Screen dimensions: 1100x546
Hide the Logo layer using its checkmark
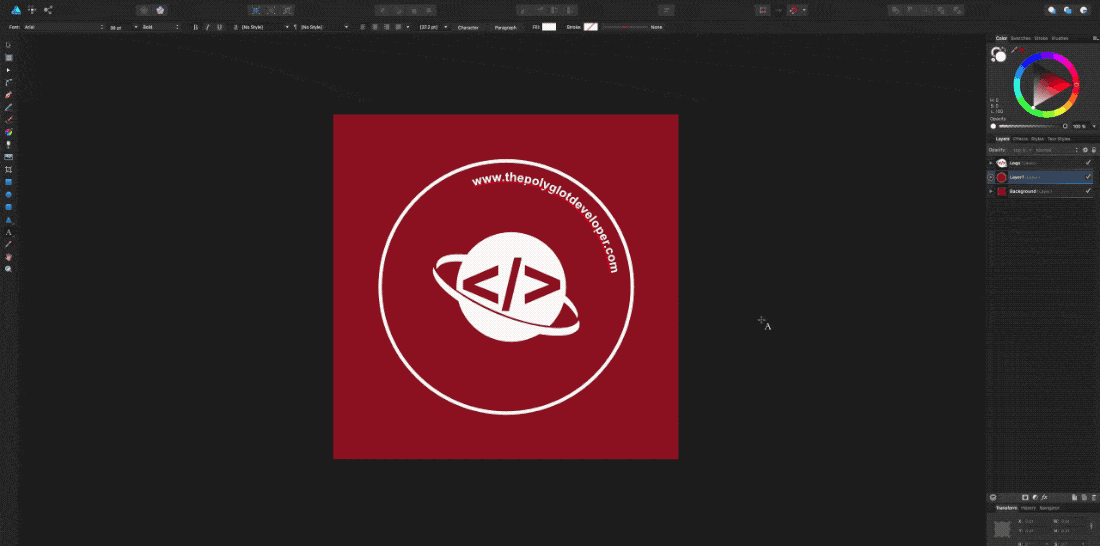point(1088,162)
